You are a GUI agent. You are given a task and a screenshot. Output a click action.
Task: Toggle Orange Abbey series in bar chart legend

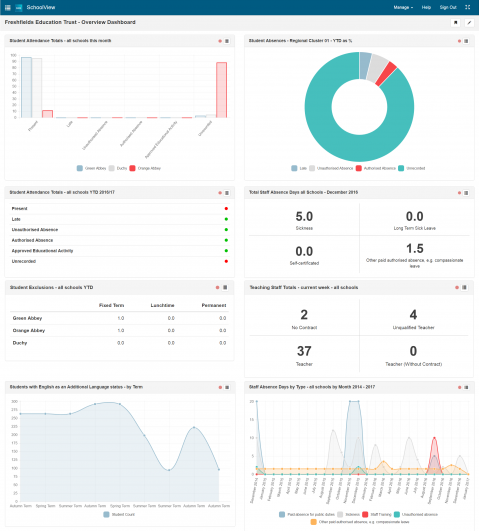[x=145, y=168]
